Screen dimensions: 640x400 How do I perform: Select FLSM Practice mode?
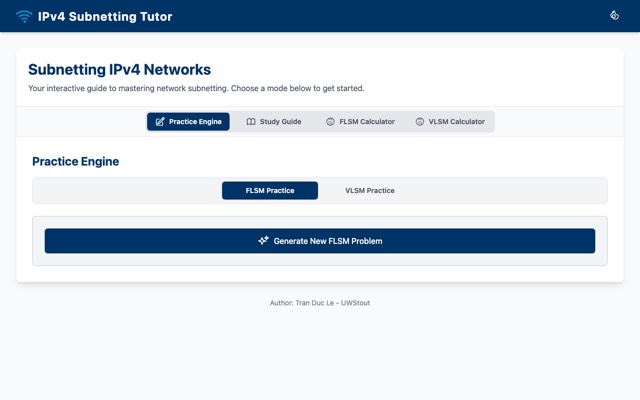[270, 191]
